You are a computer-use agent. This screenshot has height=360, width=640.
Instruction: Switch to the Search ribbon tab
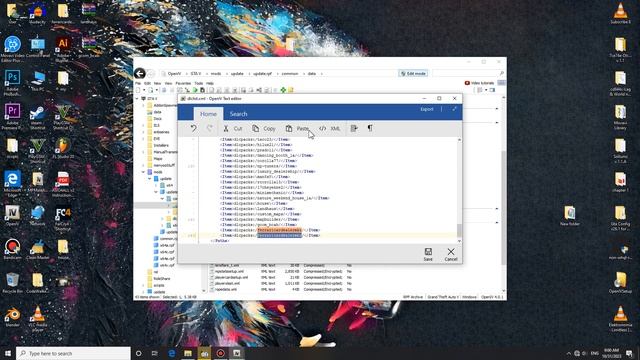pyautogui.click(x=238, y=114)
